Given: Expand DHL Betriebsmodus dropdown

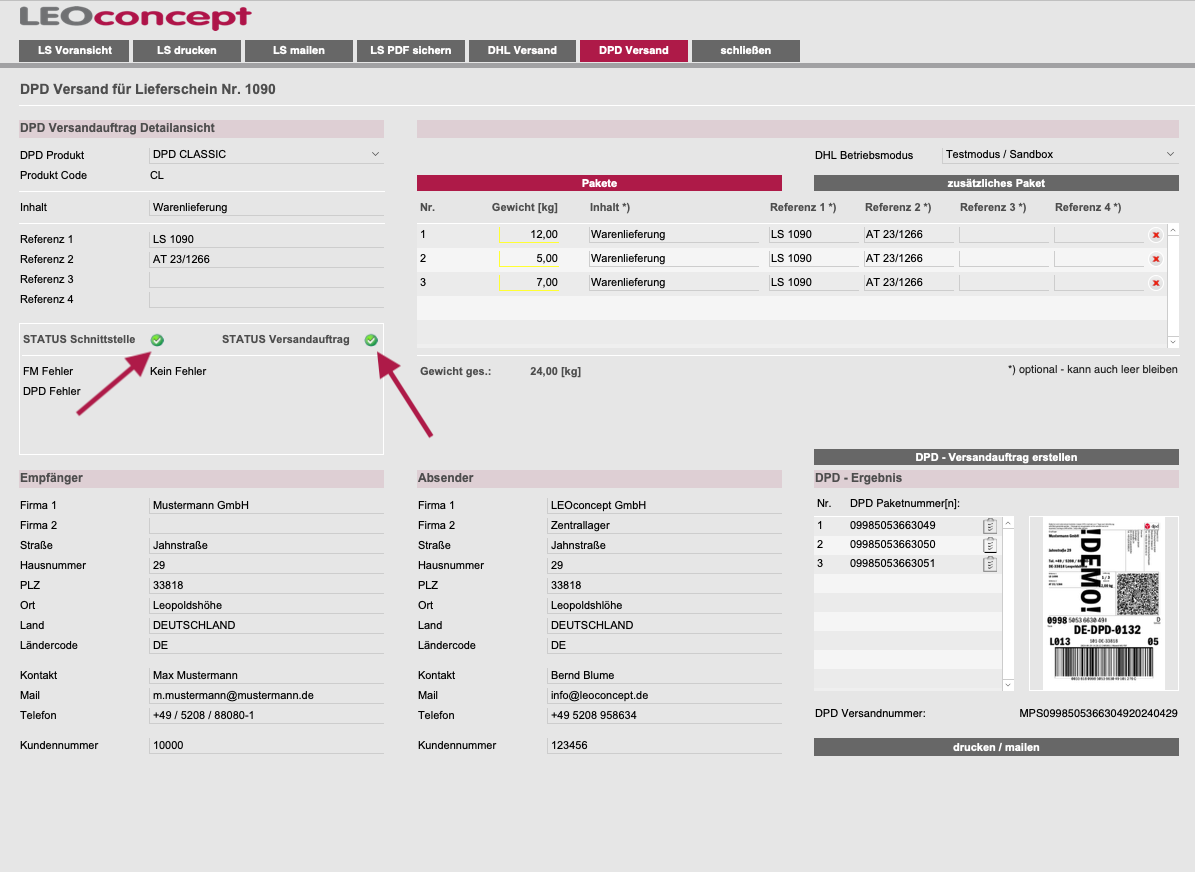Looking at the screenshot, I should tap(1060, 154).
